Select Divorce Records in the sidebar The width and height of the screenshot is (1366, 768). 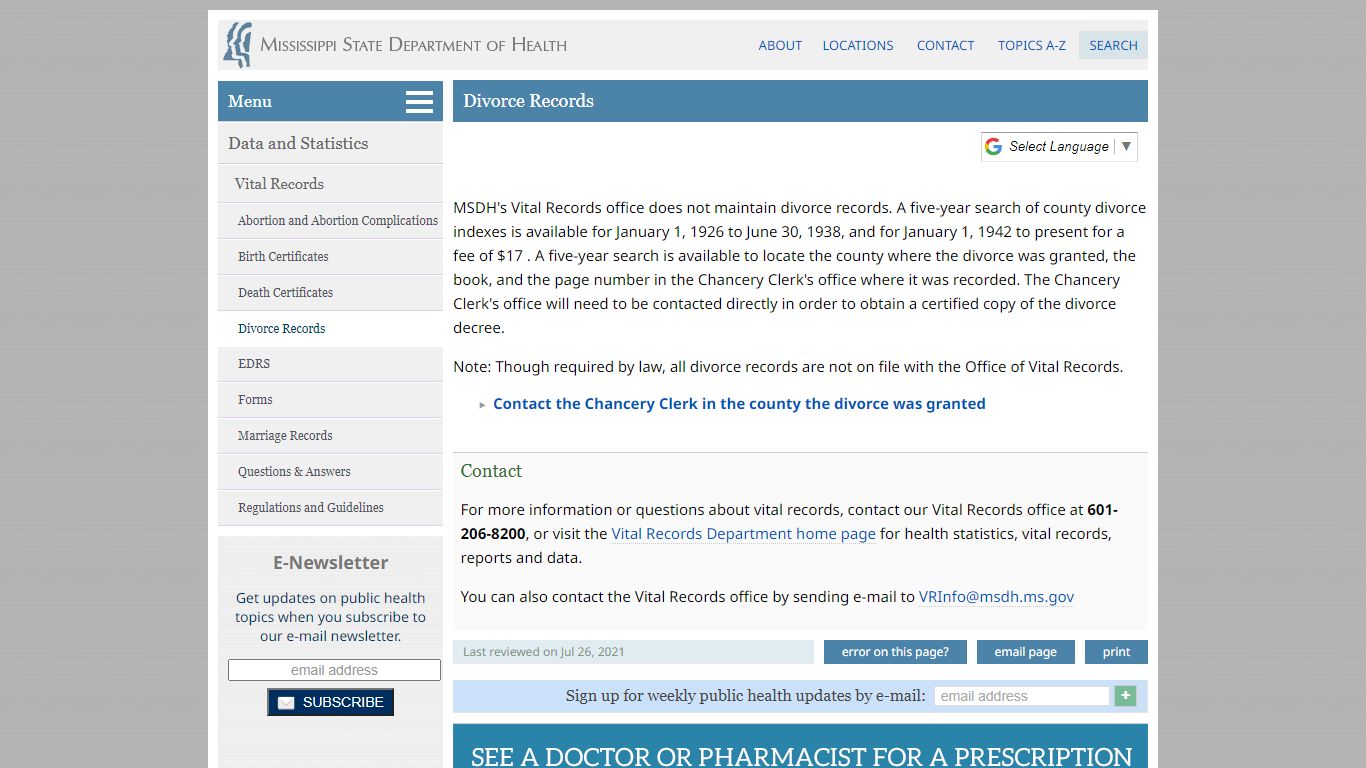pyautogui.click(x=330, y=329)
